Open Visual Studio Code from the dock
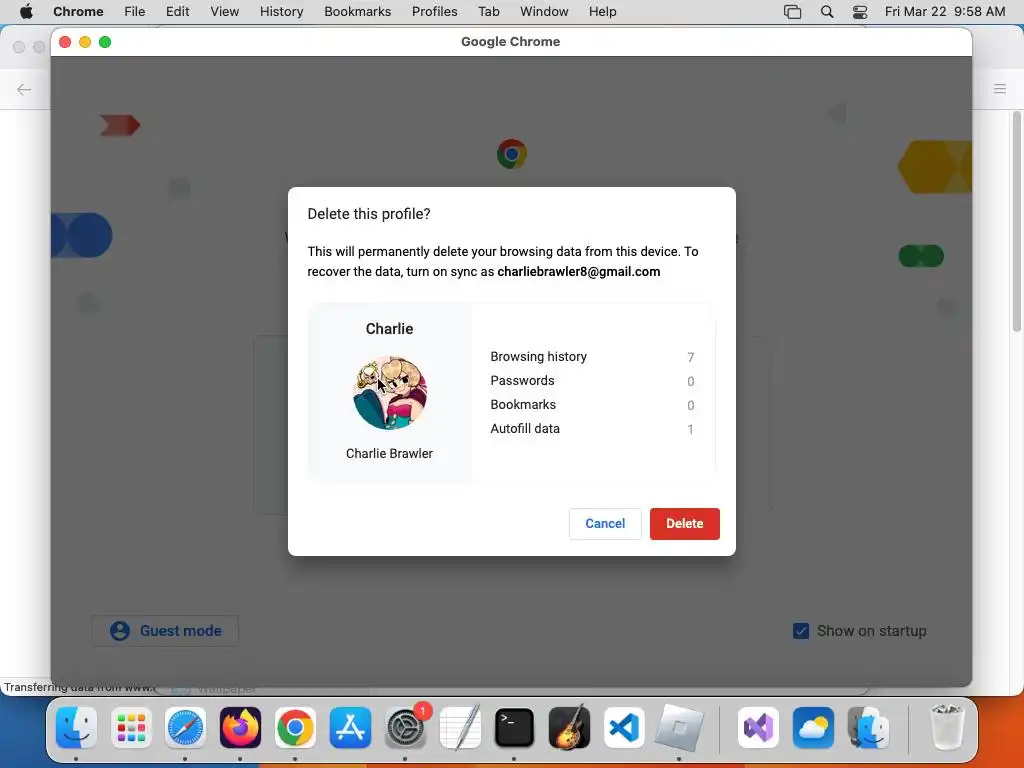This screenshot has width=1024, height=768. pyautogui.click(x=624, y=728)
